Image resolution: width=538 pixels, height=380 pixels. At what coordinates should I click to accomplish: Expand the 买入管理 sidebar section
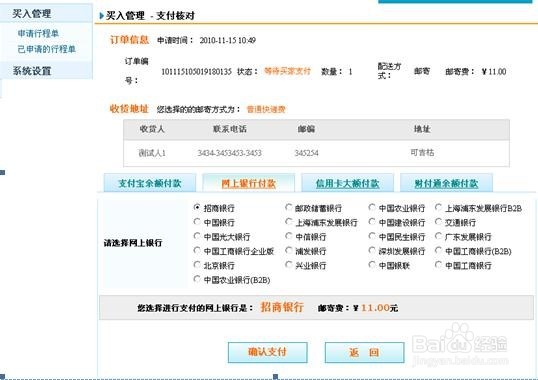46,14
